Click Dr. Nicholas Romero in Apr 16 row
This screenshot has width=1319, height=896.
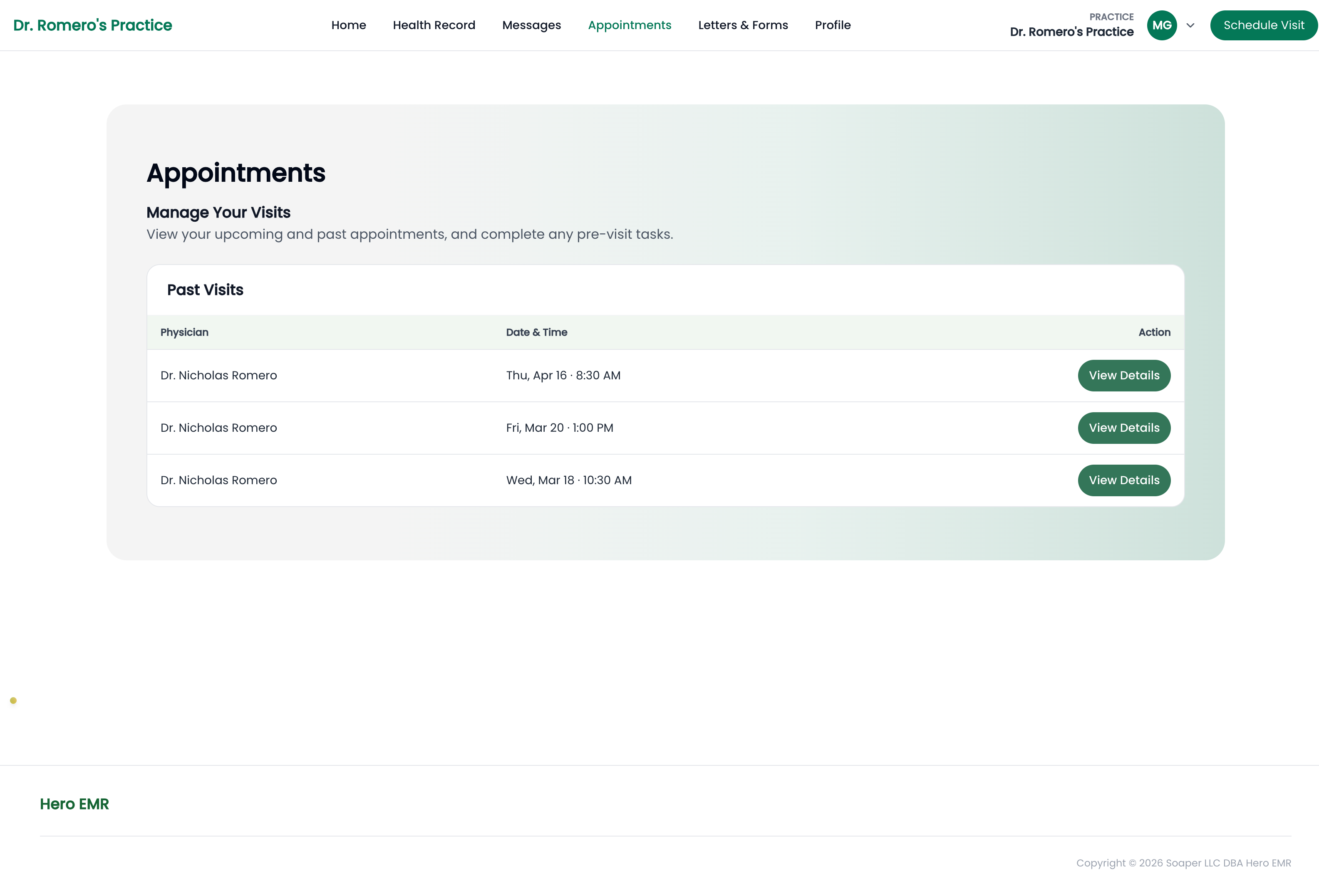[218, 375]
